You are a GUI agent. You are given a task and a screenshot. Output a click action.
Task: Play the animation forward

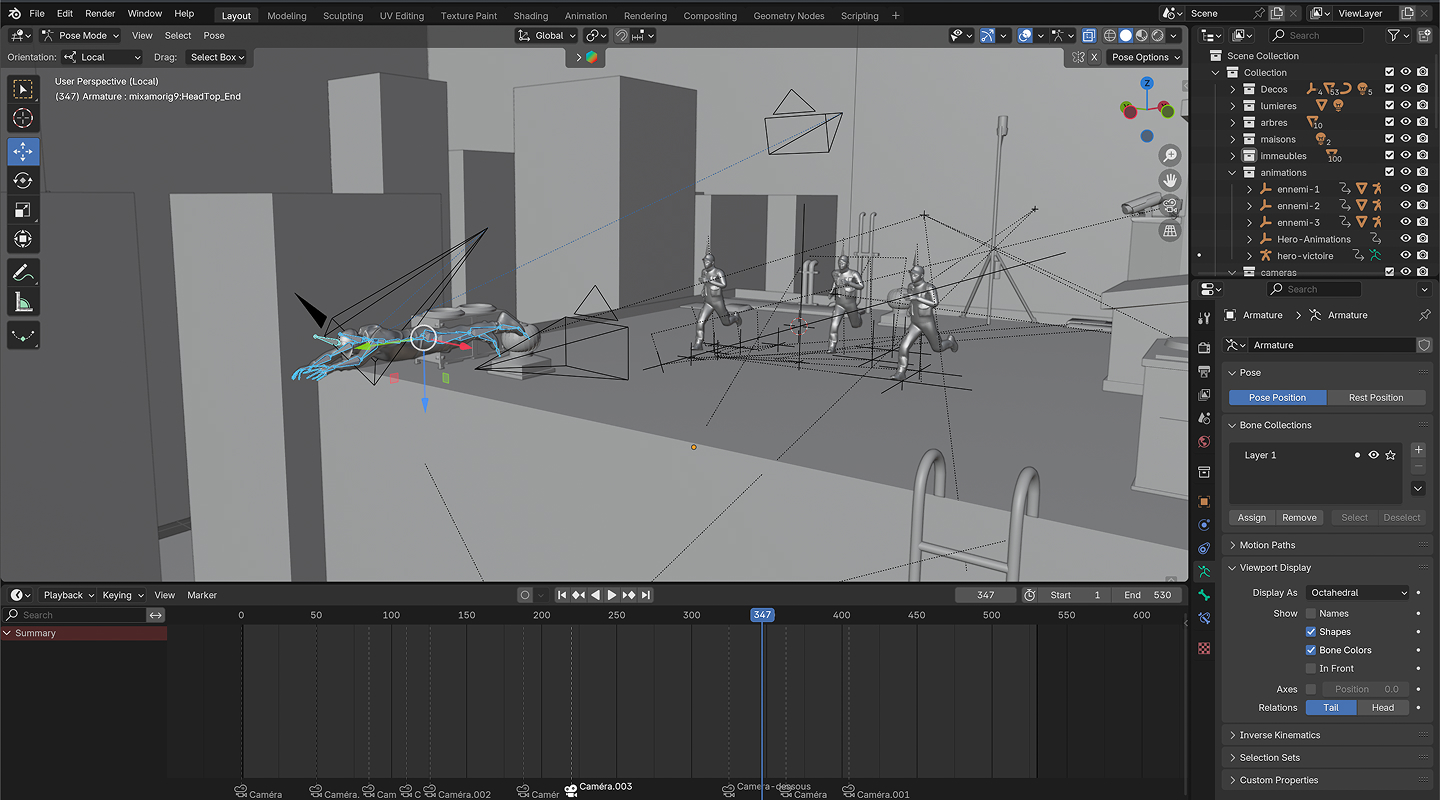tap(612, 595)
